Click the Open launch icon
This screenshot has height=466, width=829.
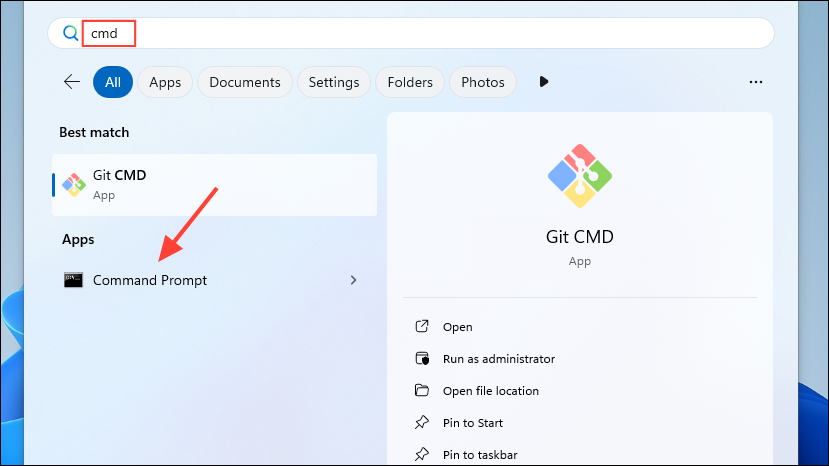tap(421, 326)
